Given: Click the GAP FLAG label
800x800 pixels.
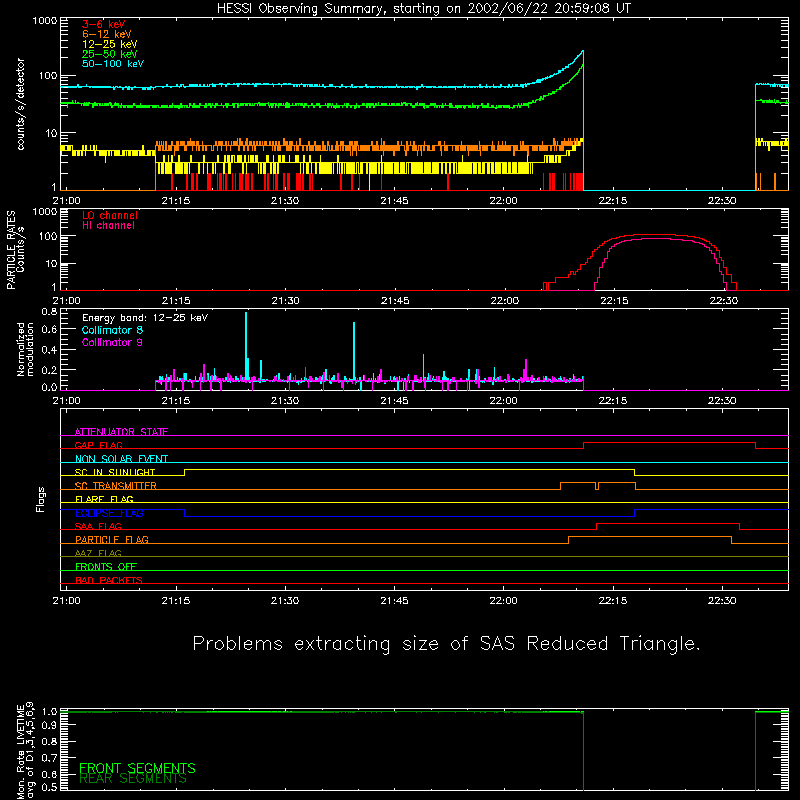Looking at the screenshot, I should (x=98, y=445).
